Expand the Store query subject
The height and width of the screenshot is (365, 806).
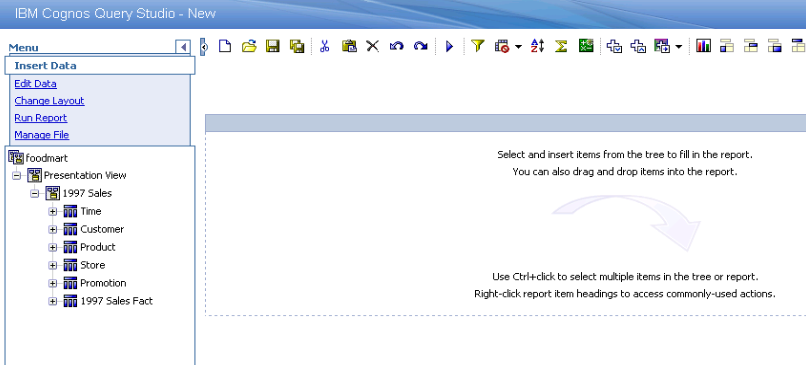click(52, 265)
